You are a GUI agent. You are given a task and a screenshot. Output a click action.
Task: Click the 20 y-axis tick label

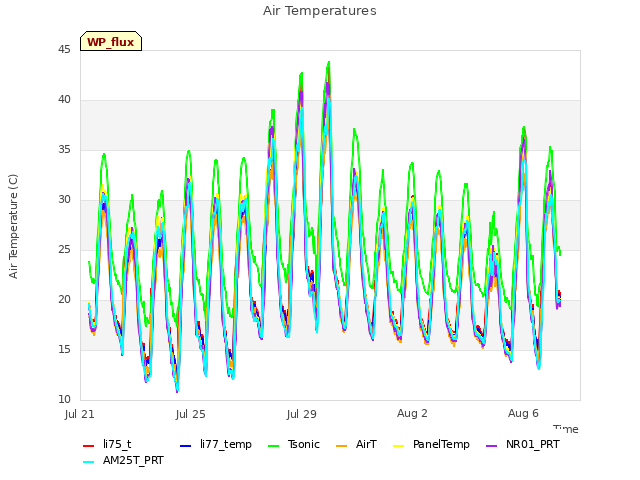[64, 300]
